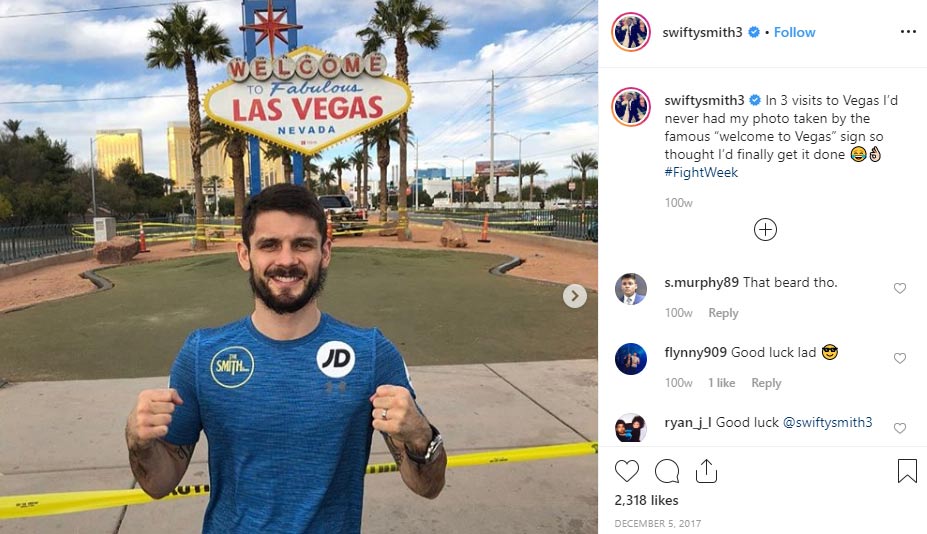
Task: Share the post using the share icon
Action: click(706, 471)
